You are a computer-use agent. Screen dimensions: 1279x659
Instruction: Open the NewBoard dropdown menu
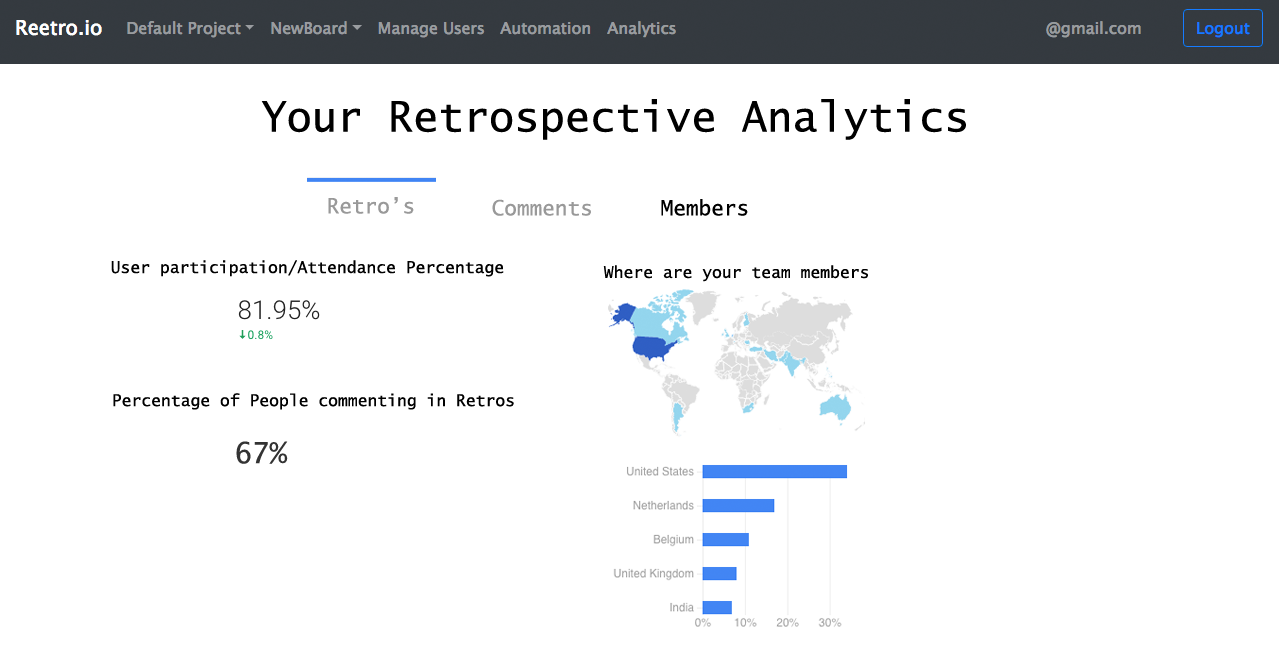tap(315, 28)
